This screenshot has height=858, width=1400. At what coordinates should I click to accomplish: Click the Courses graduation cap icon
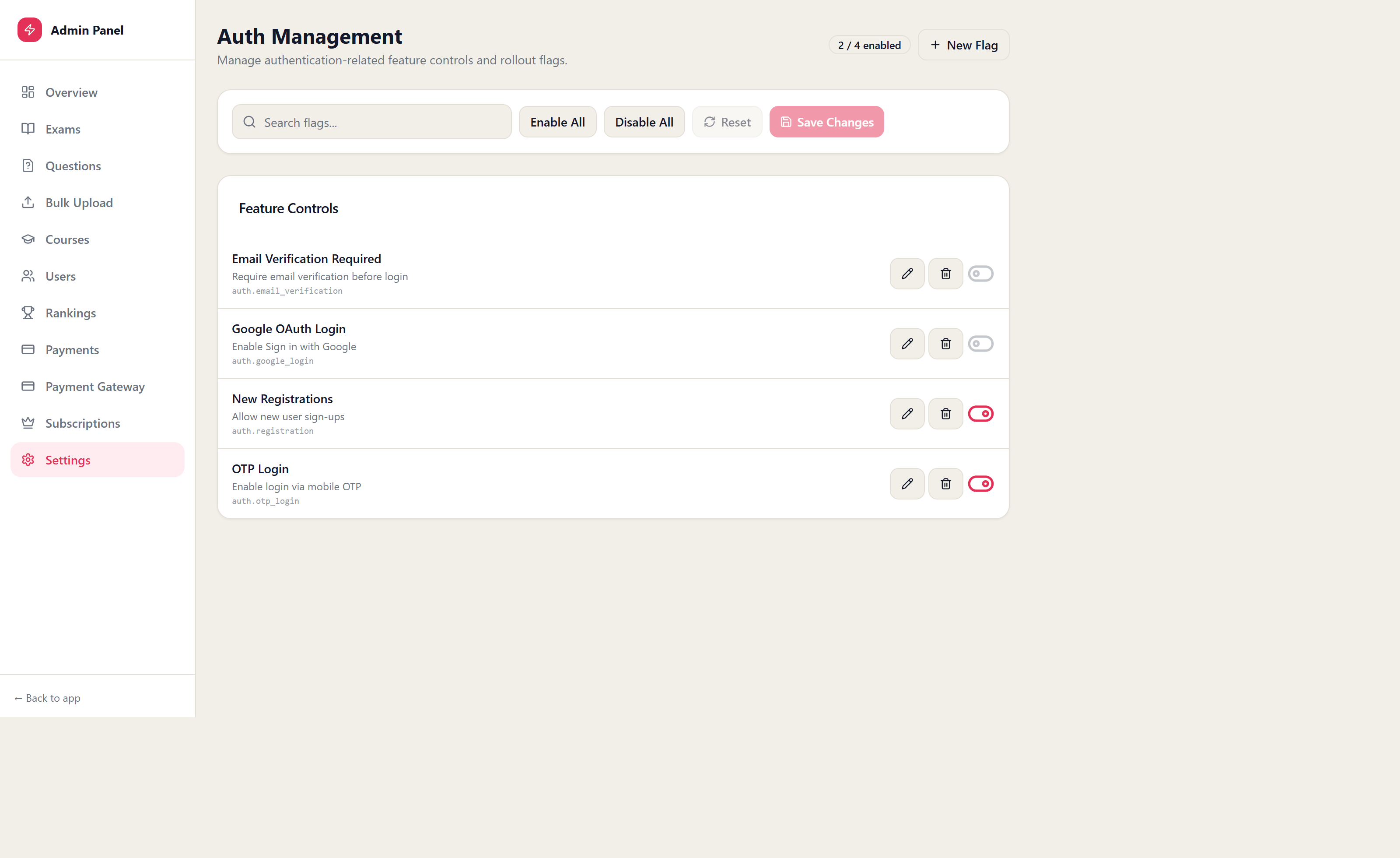coord(28,239)
